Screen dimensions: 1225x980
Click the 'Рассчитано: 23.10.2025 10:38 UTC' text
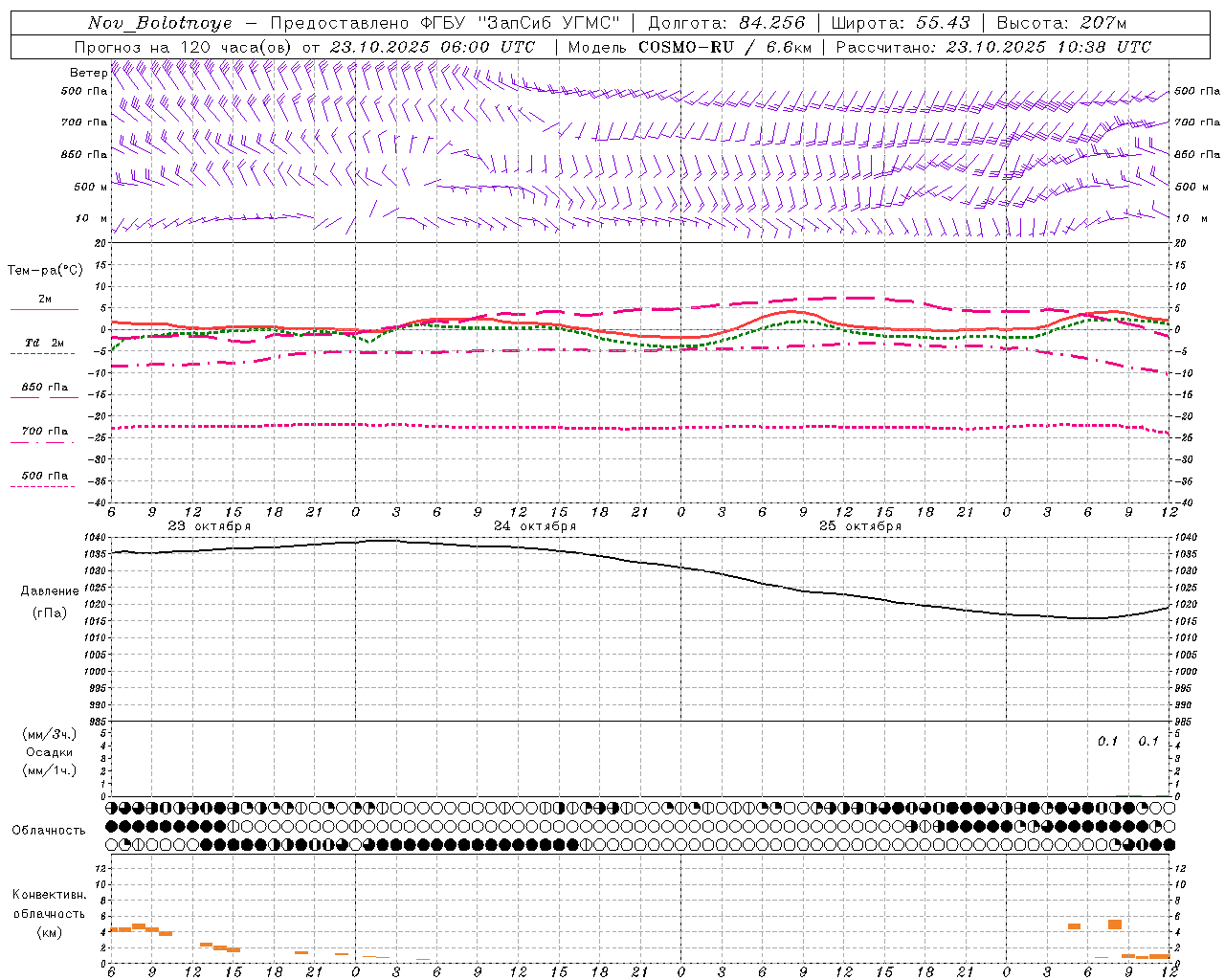pos(993,47)
